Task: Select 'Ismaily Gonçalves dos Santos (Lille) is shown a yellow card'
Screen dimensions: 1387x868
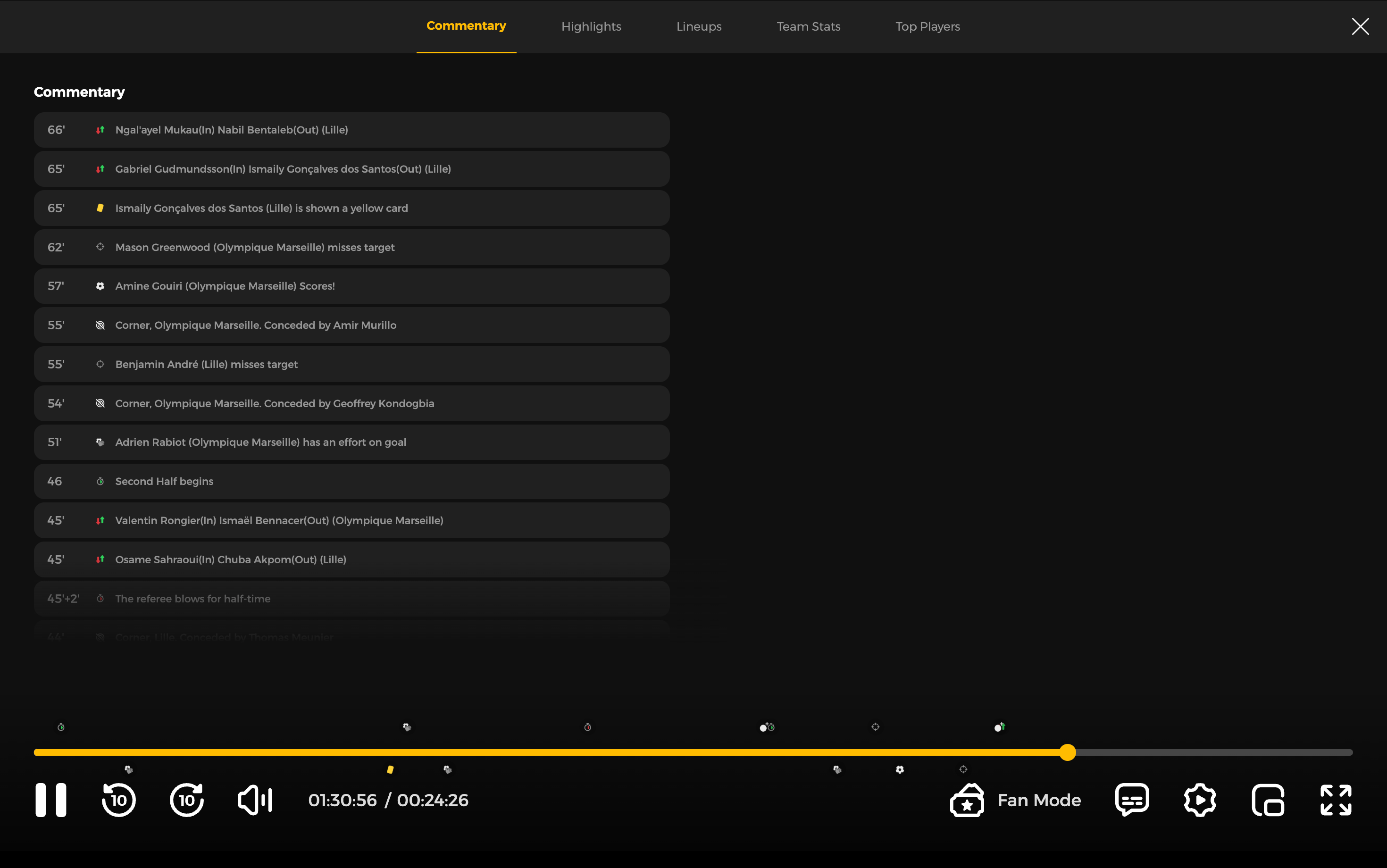Action: coord(352,208)
